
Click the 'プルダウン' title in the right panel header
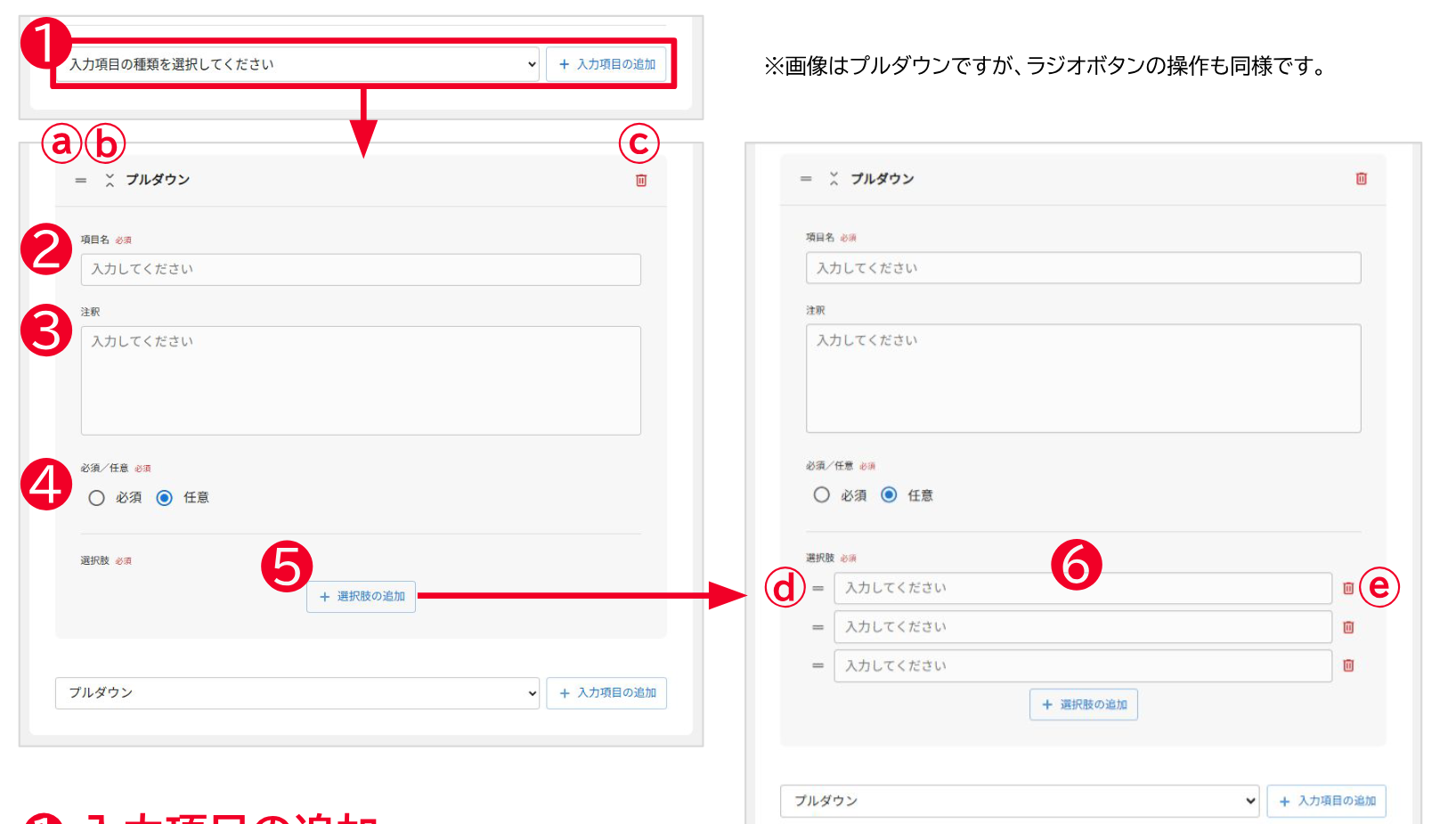(x=883, y=179)
